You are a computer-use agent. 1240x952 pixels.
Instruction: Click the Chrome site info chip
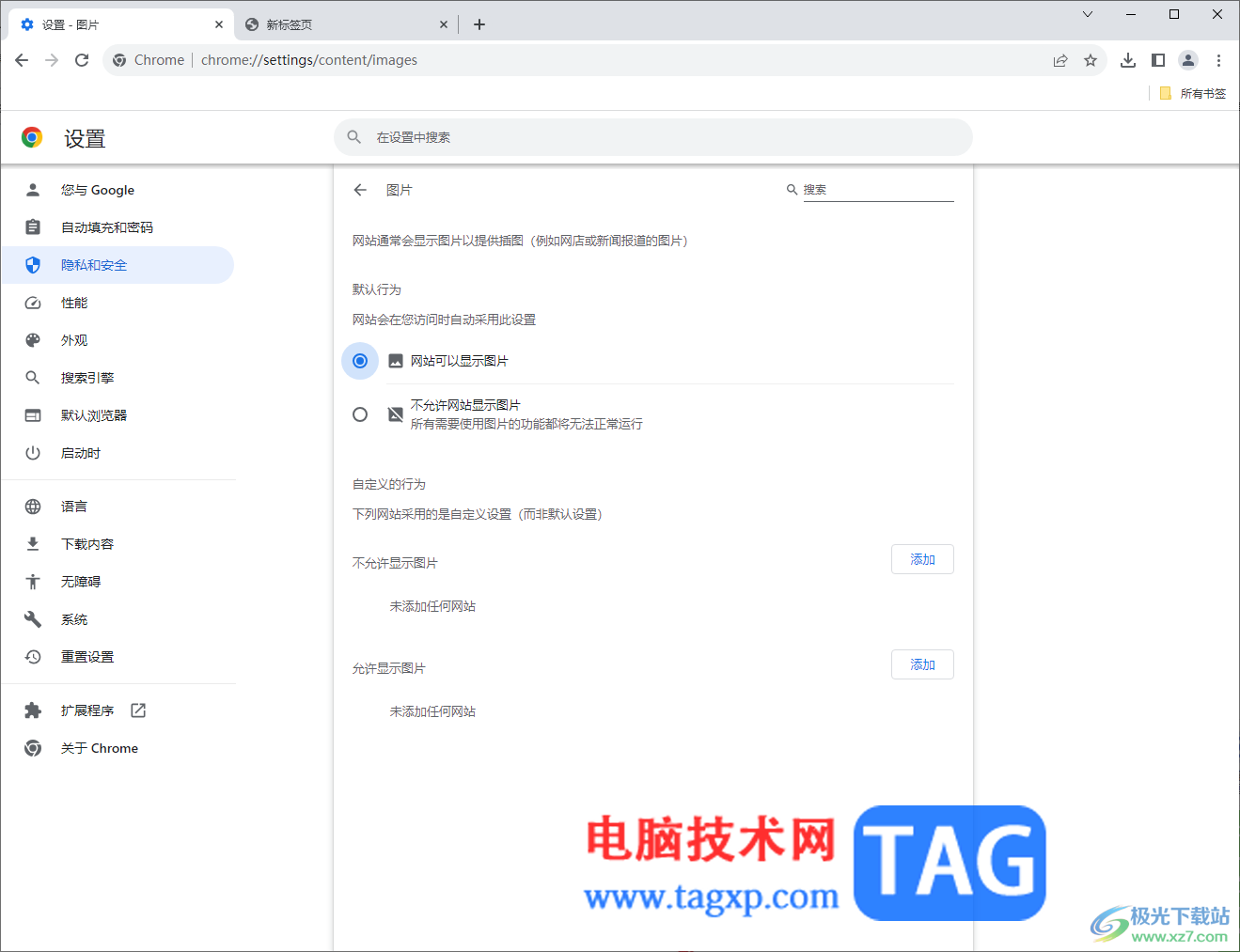pyautogui.click(x=148, y=60)
